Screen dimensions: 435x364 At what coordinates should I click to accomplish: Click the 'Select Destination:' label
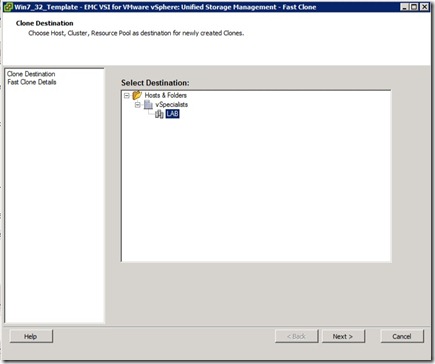[x=155, y=83]
